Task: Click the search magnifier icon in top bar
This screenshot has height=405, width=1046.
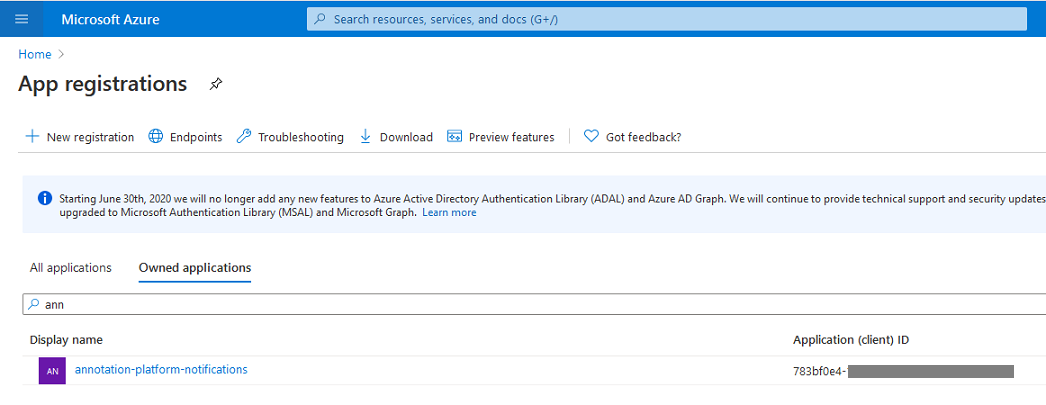Action: (x=320, y=19)
